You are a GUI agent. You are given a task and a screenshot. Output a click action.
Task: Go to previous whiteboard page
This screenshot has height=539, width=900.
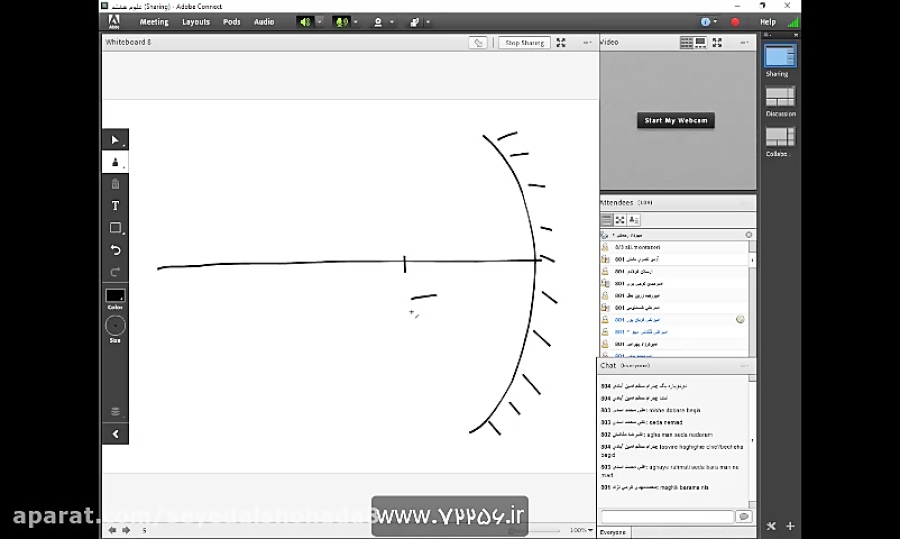click(x=112, y=530)
